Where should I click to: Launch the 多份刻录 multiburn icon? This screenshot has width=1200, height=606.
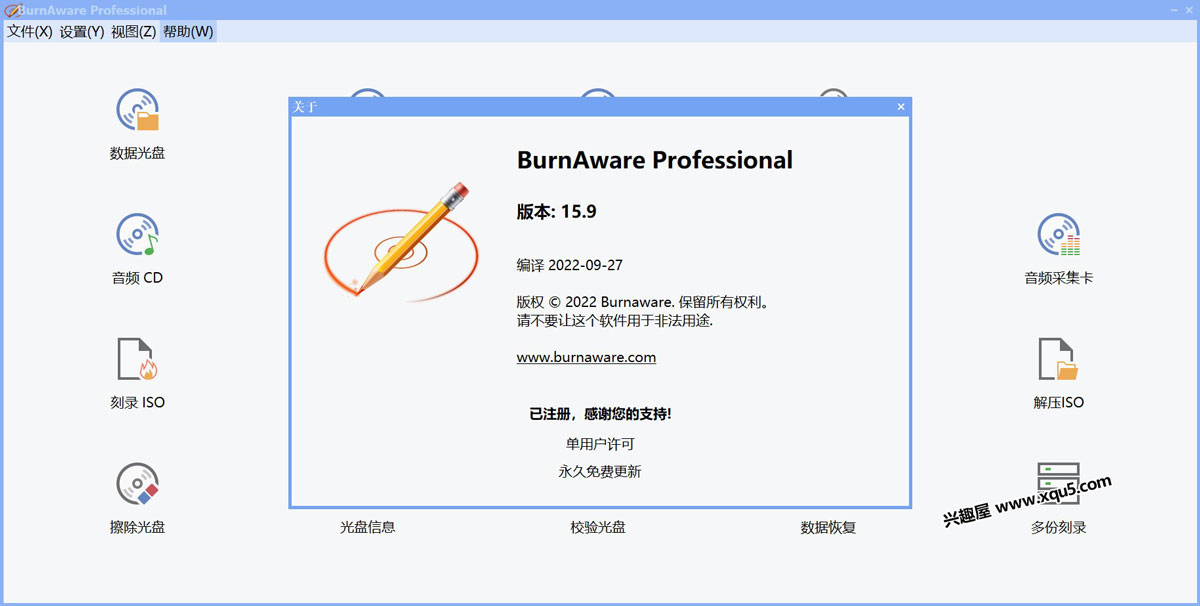click(1059, 483)
